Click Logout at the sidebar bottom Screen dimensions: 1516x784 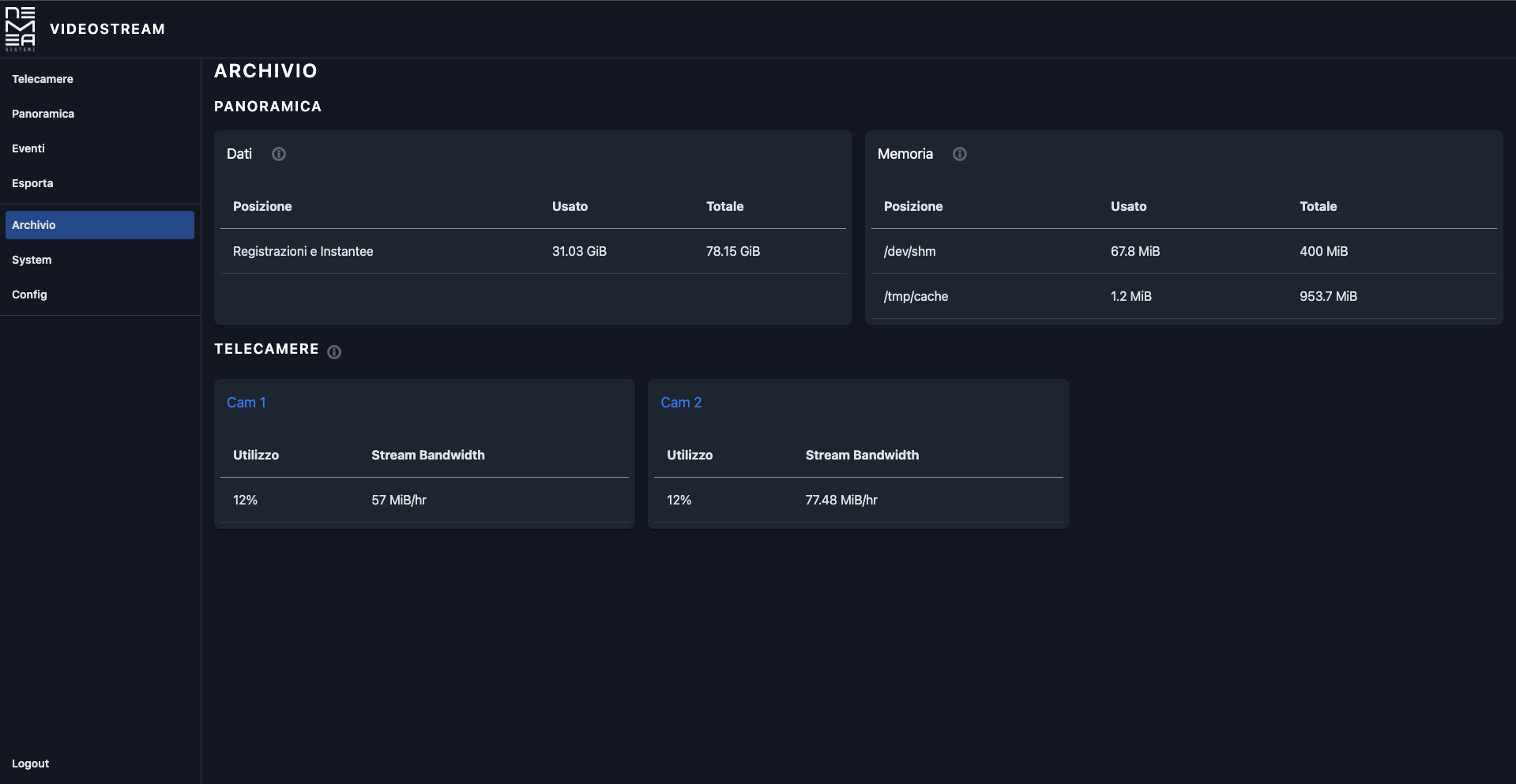(x=30, y=763)
